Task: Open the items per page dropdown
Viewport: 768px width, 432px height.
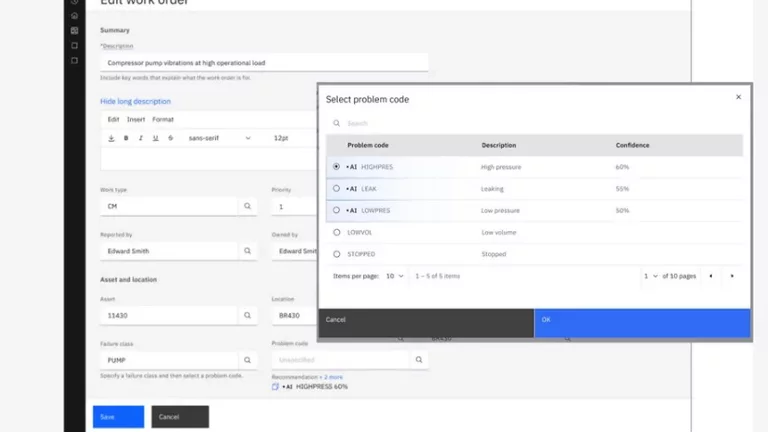Action: pos(395,276)
